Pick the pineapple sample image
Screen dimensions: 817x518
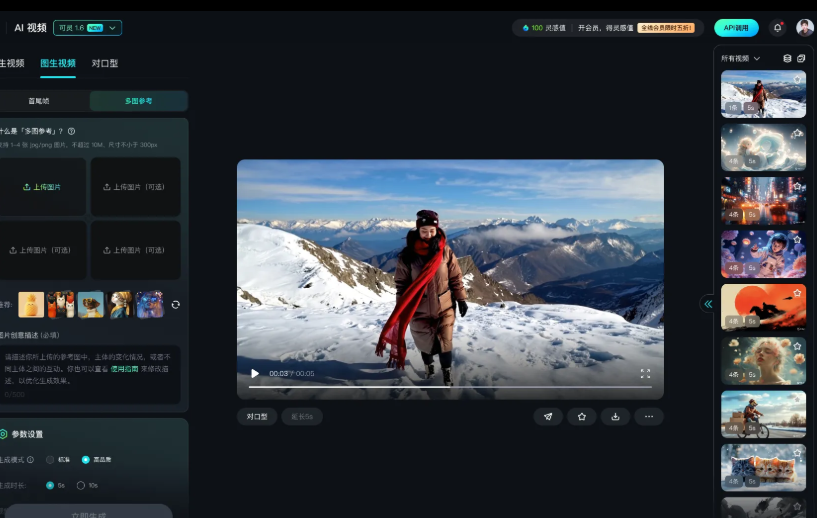(31, 304)
